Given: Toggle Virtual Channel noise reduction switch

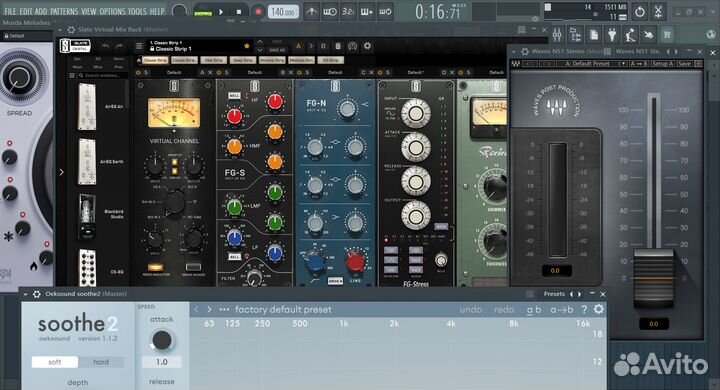Looking at the screenshot, I should pyautogui.click(x=155, y=267).
